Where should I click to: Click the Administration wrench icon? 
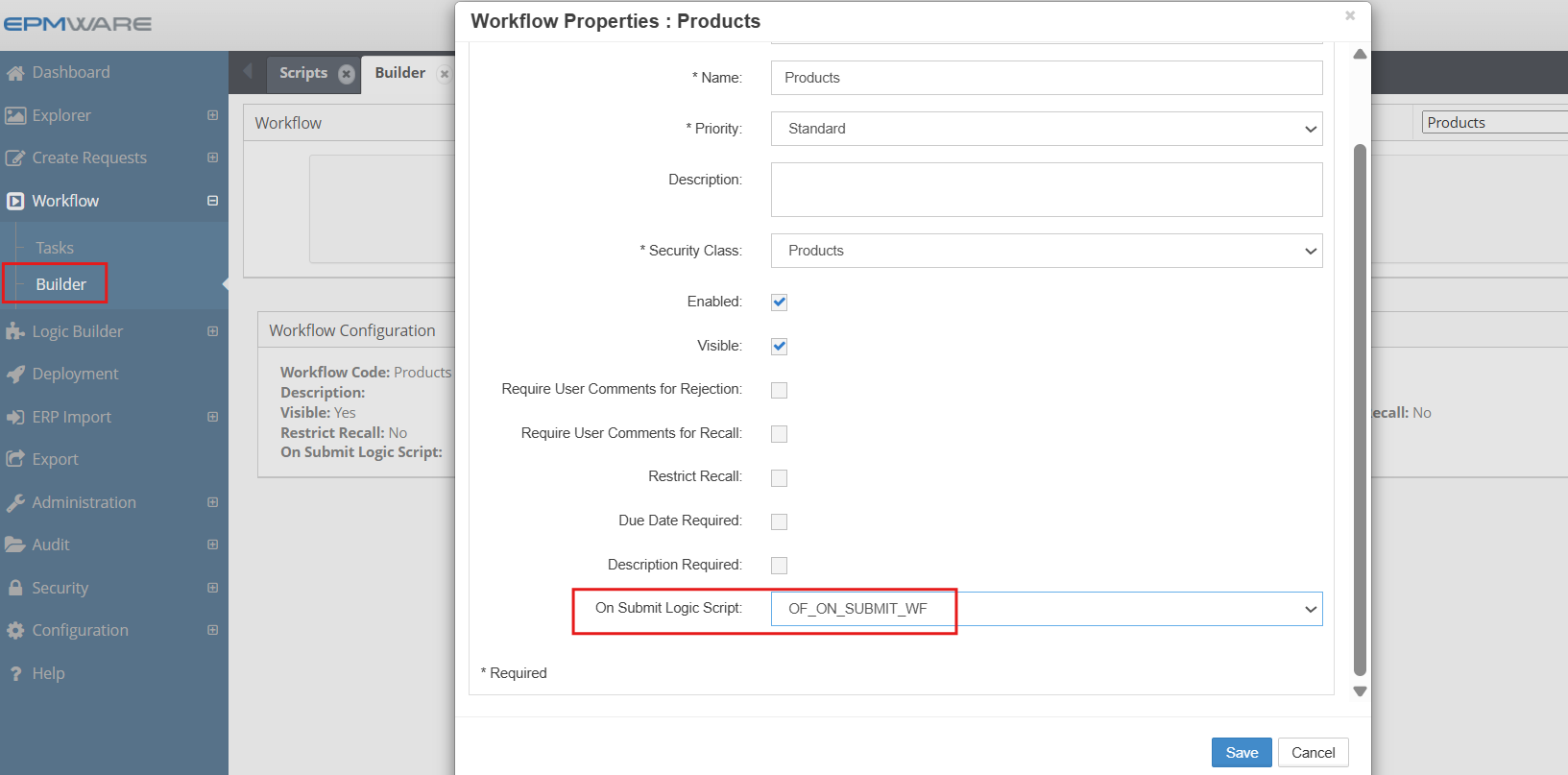pos(15,502)
